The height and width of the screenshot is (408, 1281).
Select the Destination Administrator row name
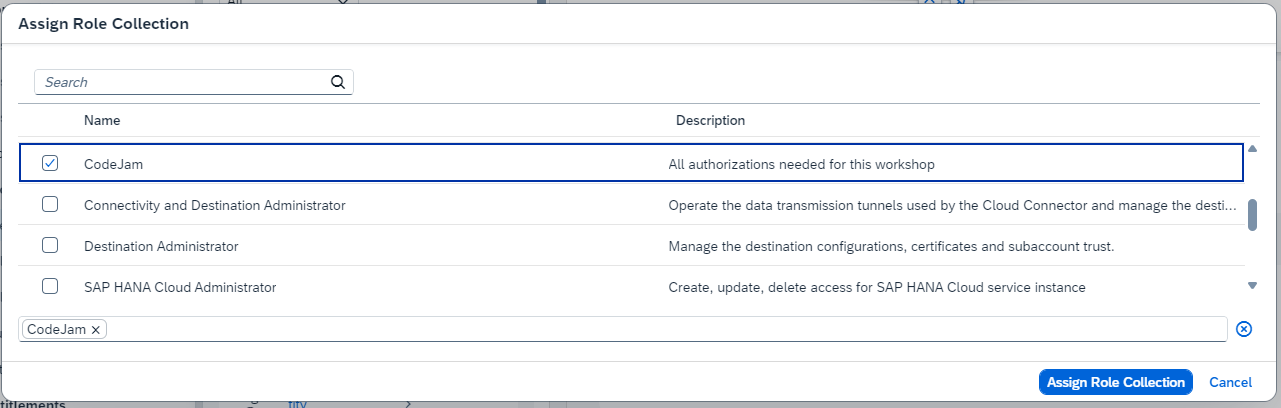(x=161, y=245)
